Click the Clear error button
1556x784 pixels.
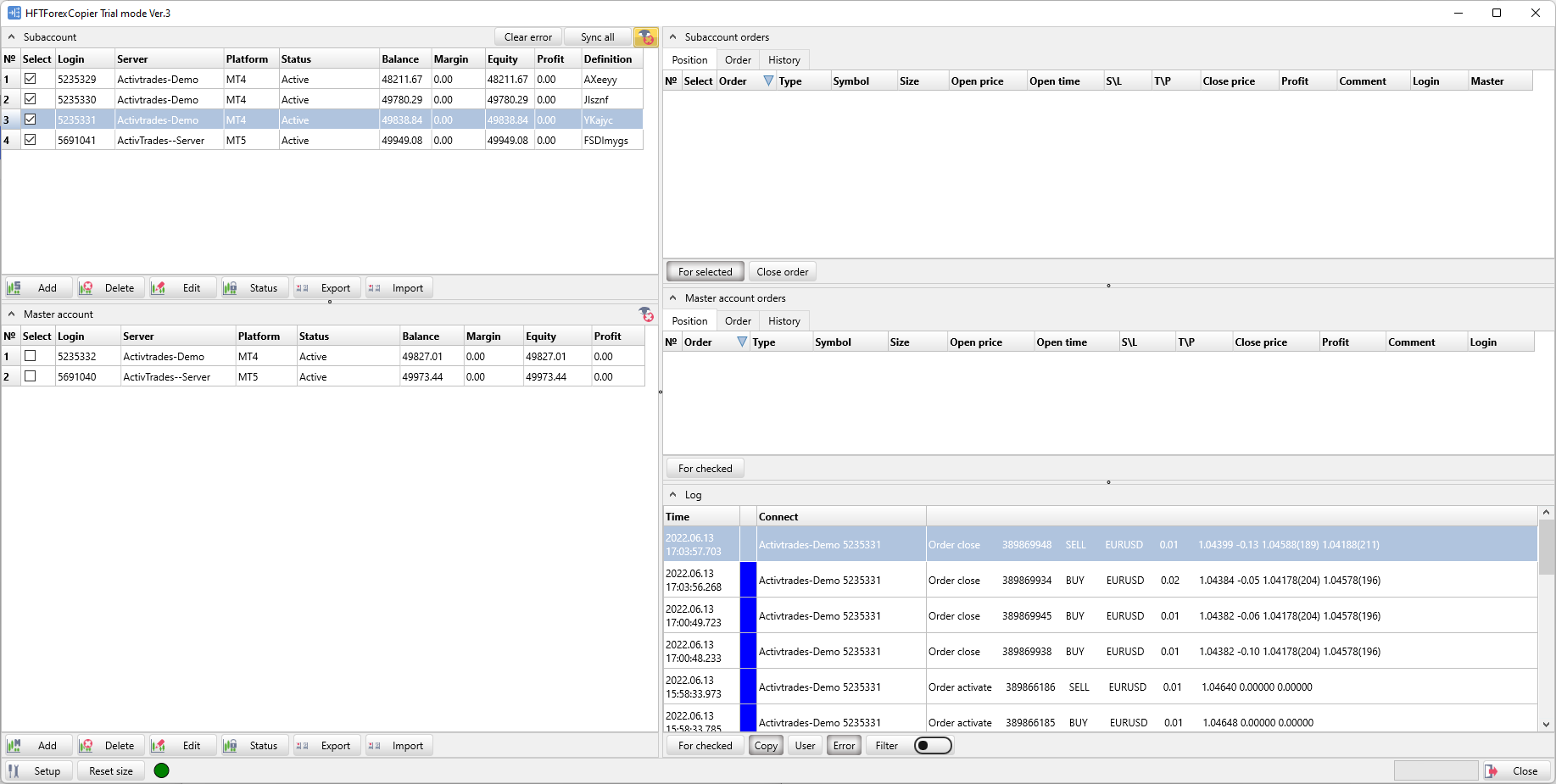coord(527,36)
